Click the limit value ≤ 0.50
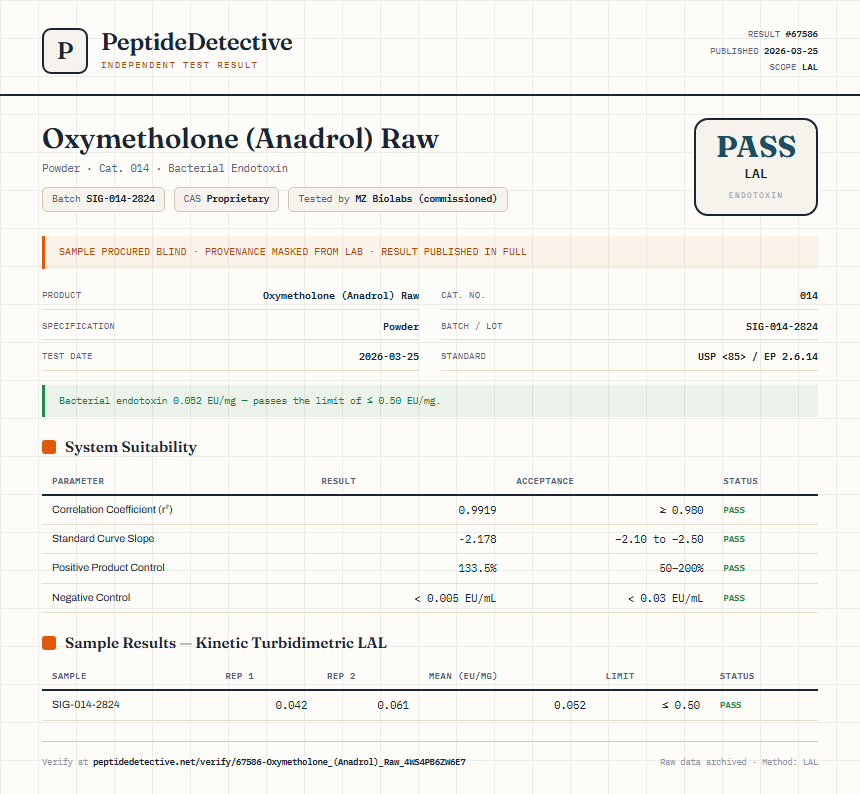The width and height of the screenshot is (860, 794). pyautogui.click(x=681, y=706)
